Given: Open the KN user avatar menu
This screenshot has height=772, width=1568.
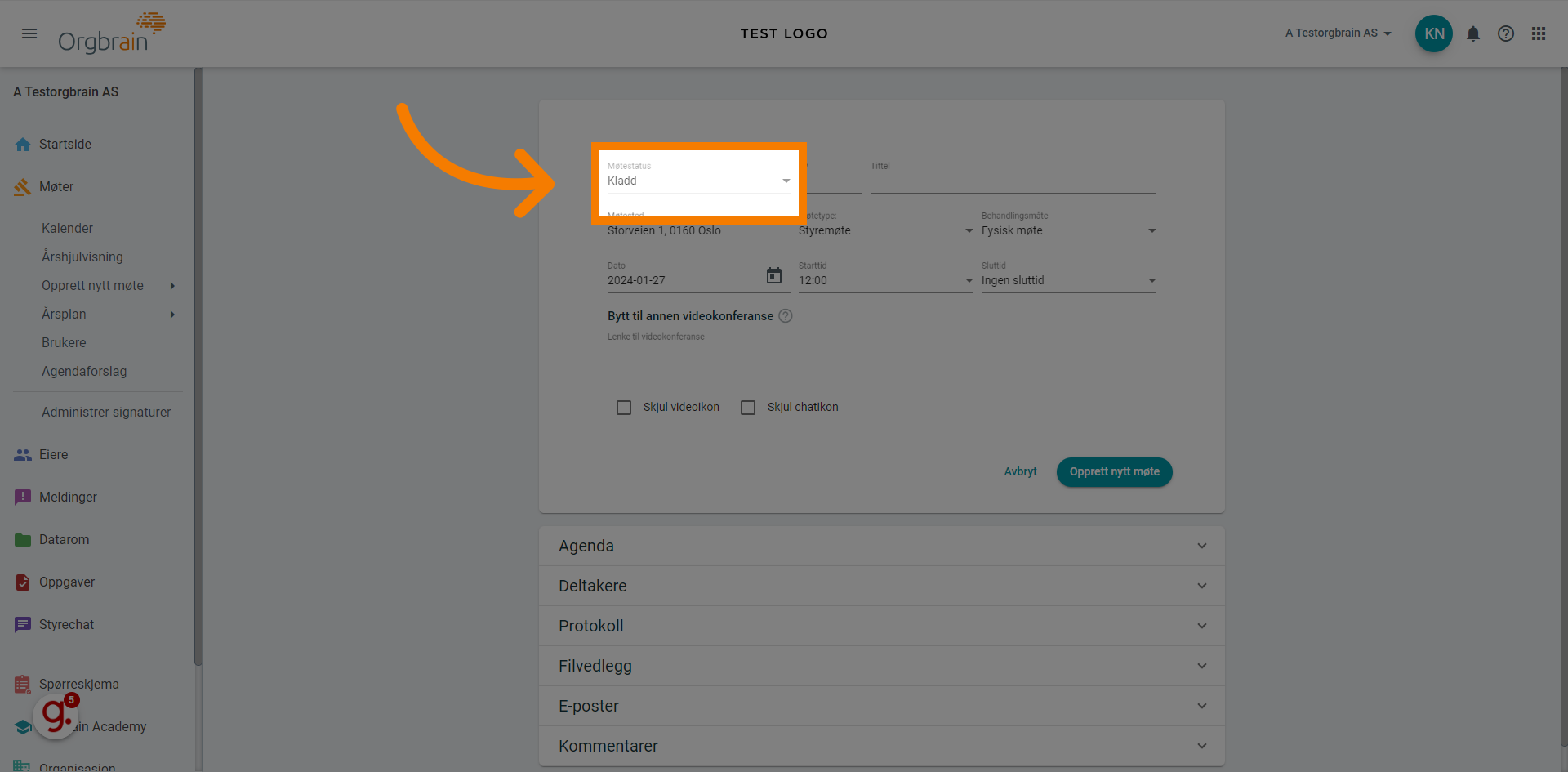Looking at the screenshot, I should point(1433,33).
